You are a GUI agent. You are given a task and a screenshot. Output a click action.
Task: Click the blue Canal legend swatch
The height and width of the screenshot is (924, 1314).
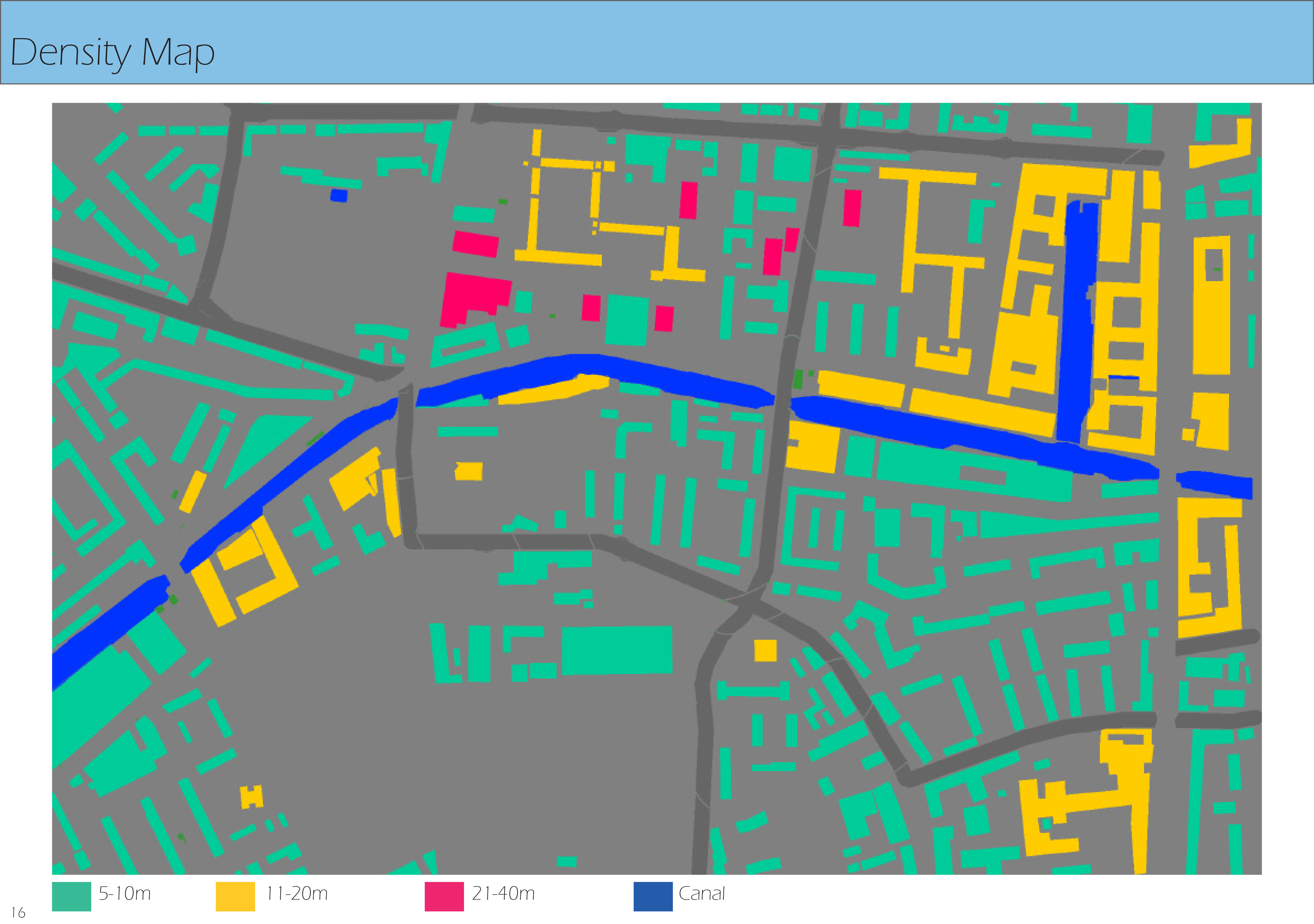653,896
